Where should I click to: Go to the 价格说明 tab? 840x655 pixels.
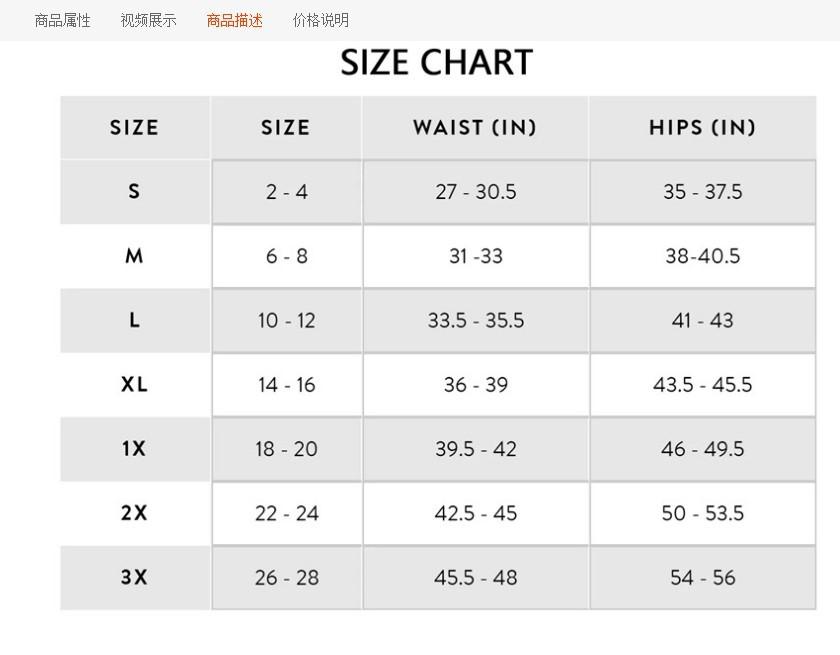click(321, 20)
